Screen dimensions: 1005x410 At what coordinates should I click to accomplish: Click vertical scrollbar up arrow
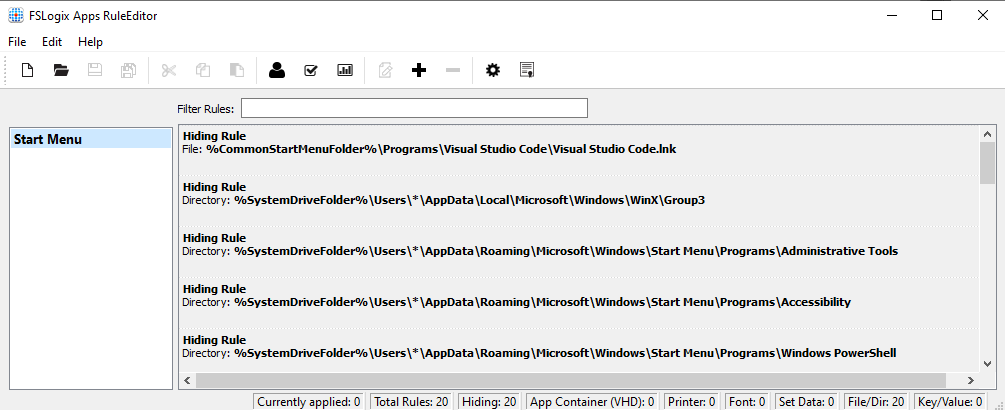tap(988, 134)
